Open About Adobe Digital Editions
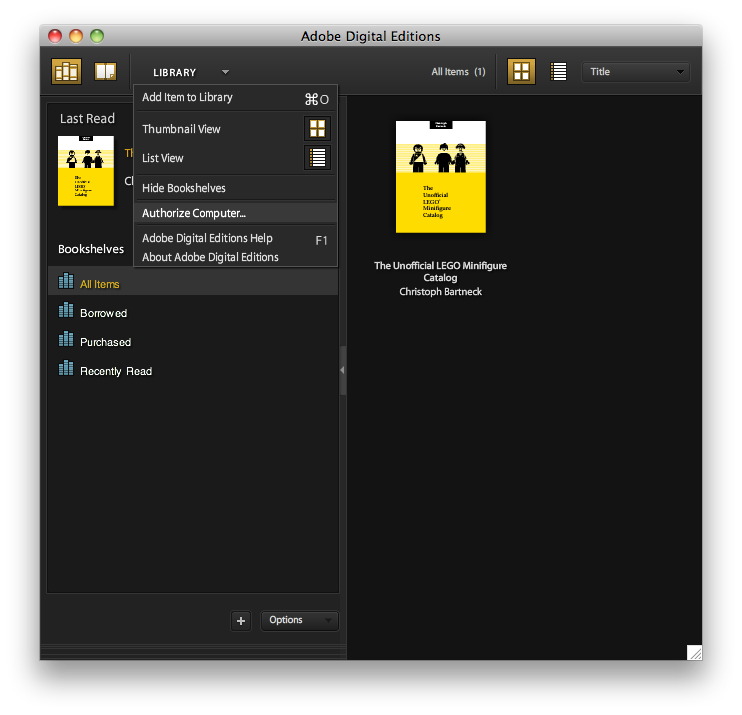 click(x=236, y=257)
